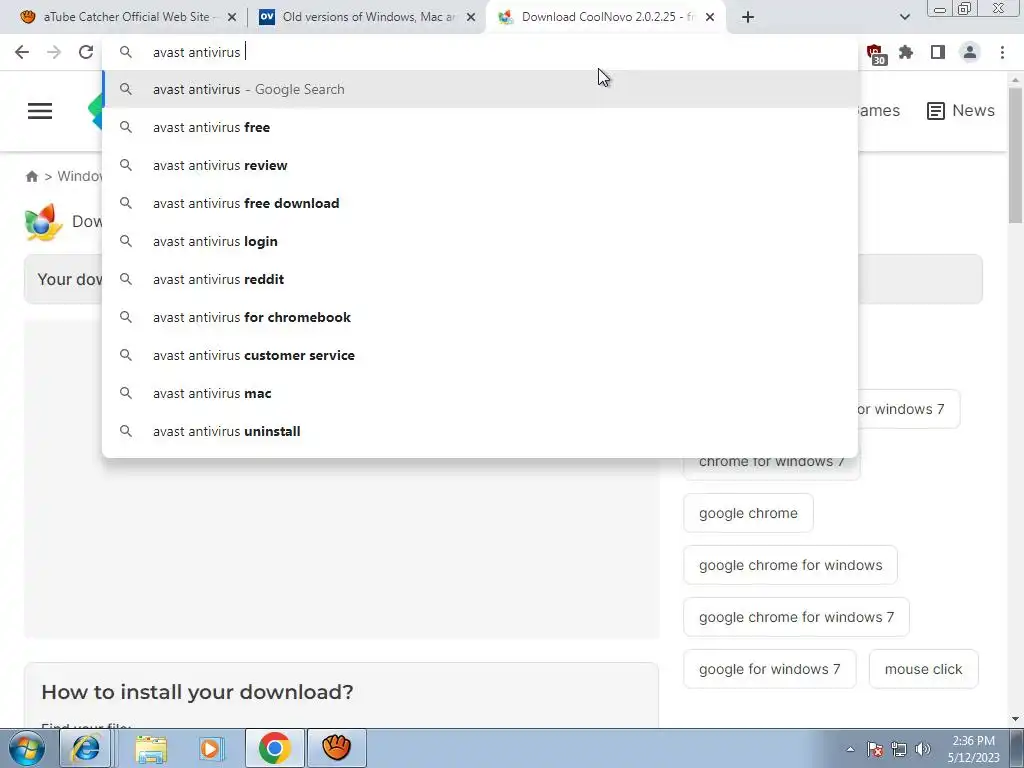Close the aTube Catcher tab
Screen dimensions: 1024x768
pyautogui.click(x=231, y=17)
